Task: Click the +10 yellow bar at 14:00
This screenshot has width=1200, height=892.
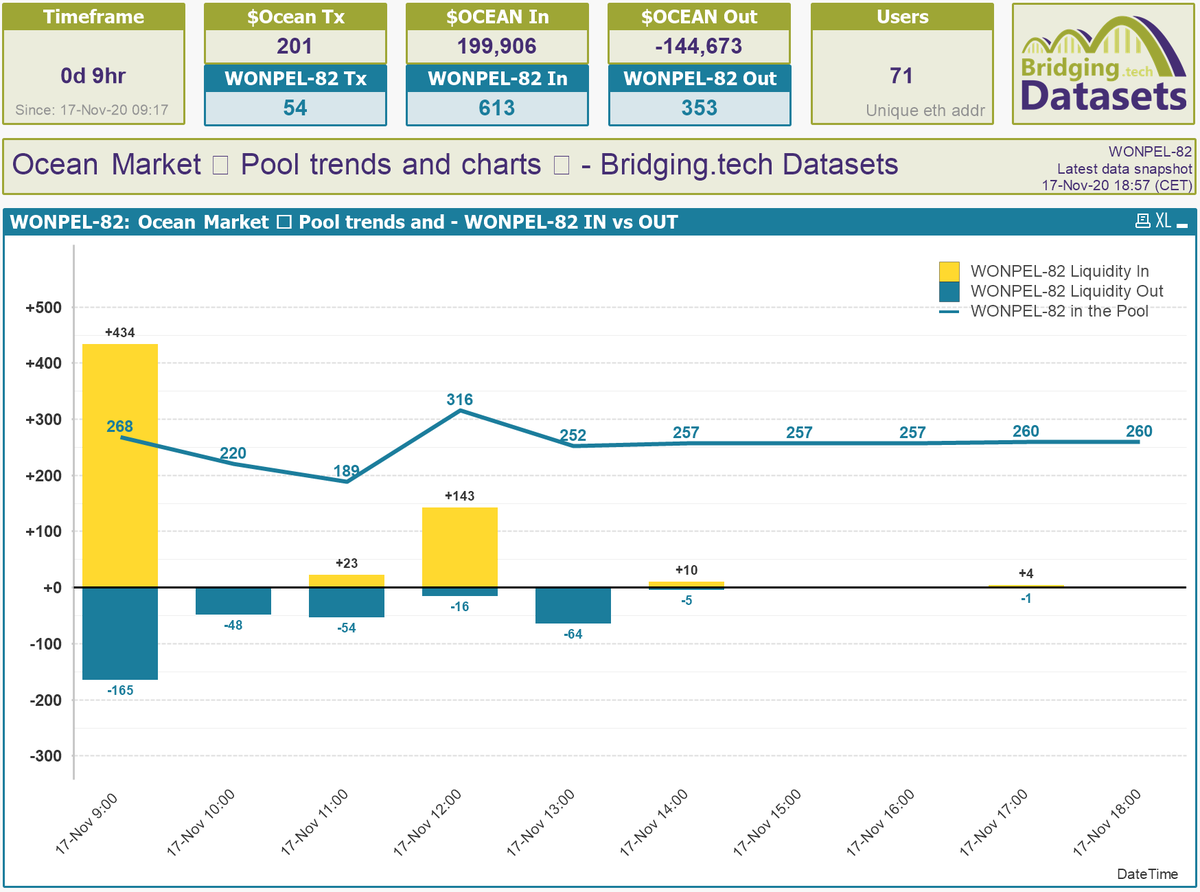Action: click(686, 584)
